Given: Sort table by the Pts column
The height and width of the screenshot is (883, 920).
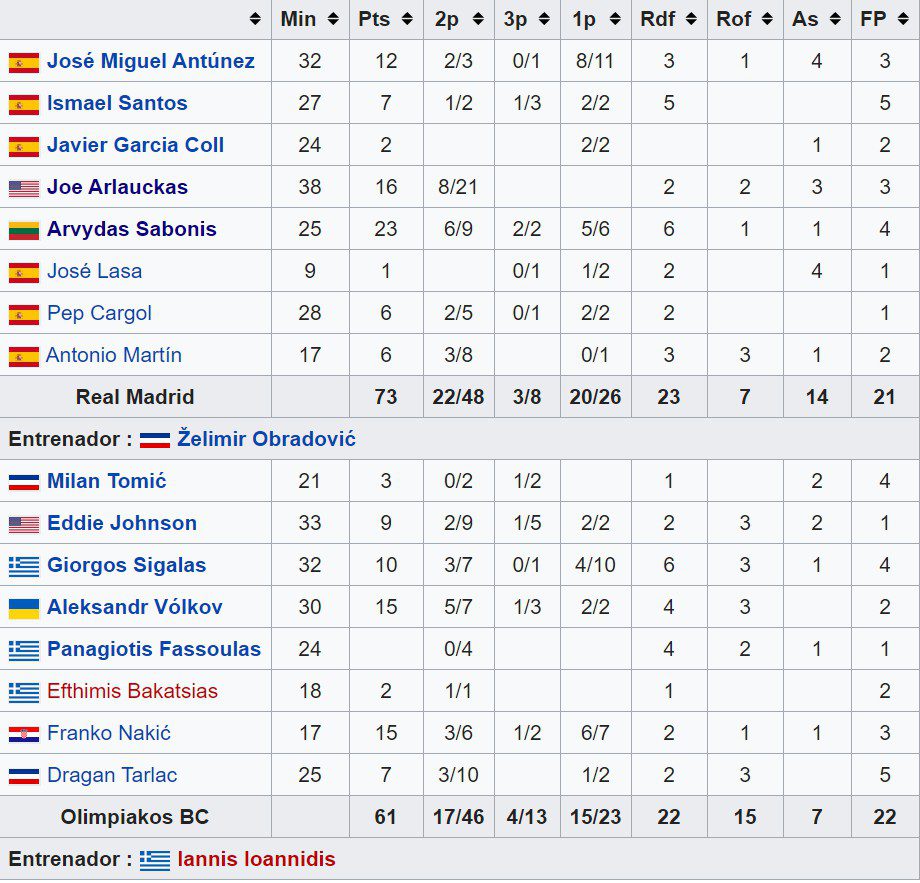Looking at the screenshot, I should (x=386, y=19).
